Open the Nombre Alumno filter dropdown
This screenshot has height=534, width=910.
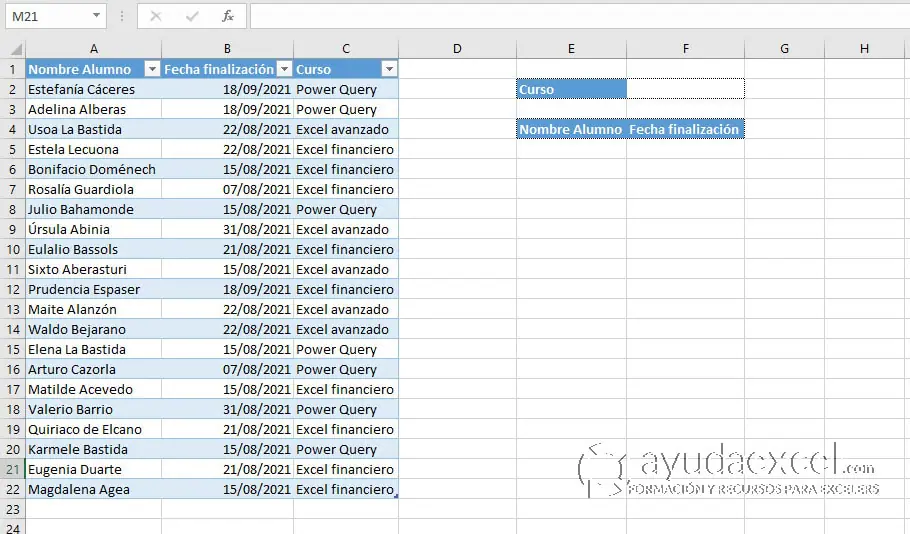tap(152, 69)
